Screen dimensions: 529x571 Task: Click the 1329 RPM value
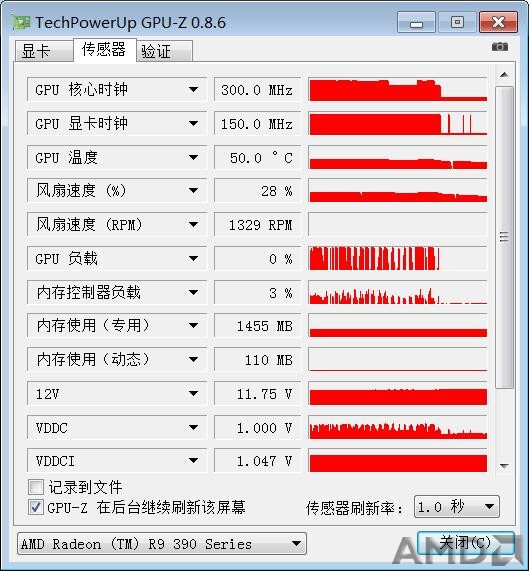257,225
